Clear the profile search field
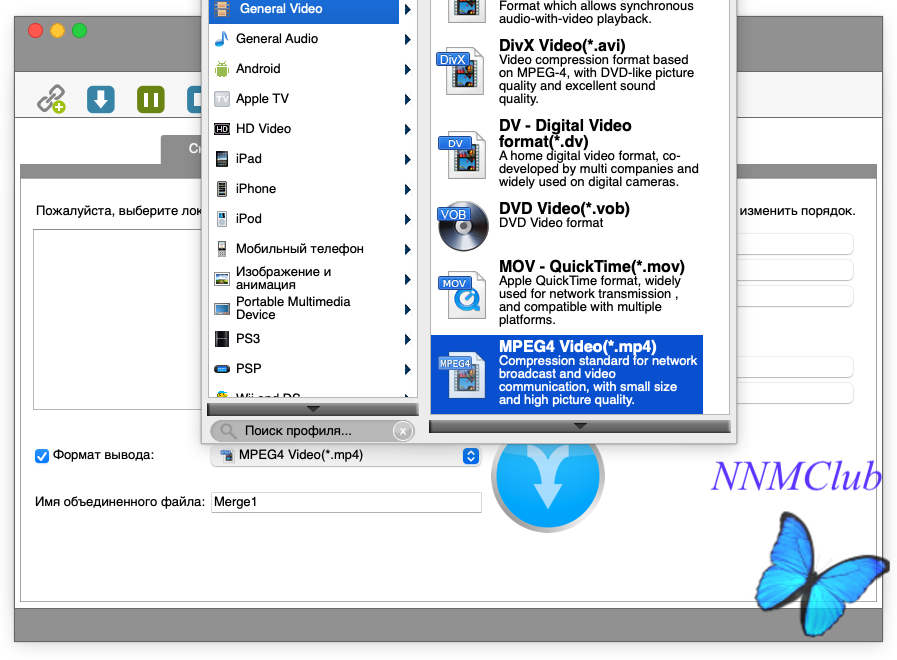Screen dimensions: 897x660 pyautogui.click(x=403, y=431)
